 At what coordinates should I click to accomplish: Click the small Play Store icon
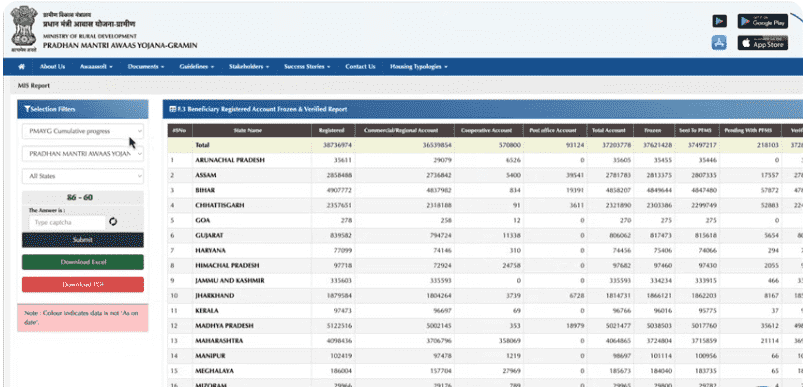pos(719,21)
